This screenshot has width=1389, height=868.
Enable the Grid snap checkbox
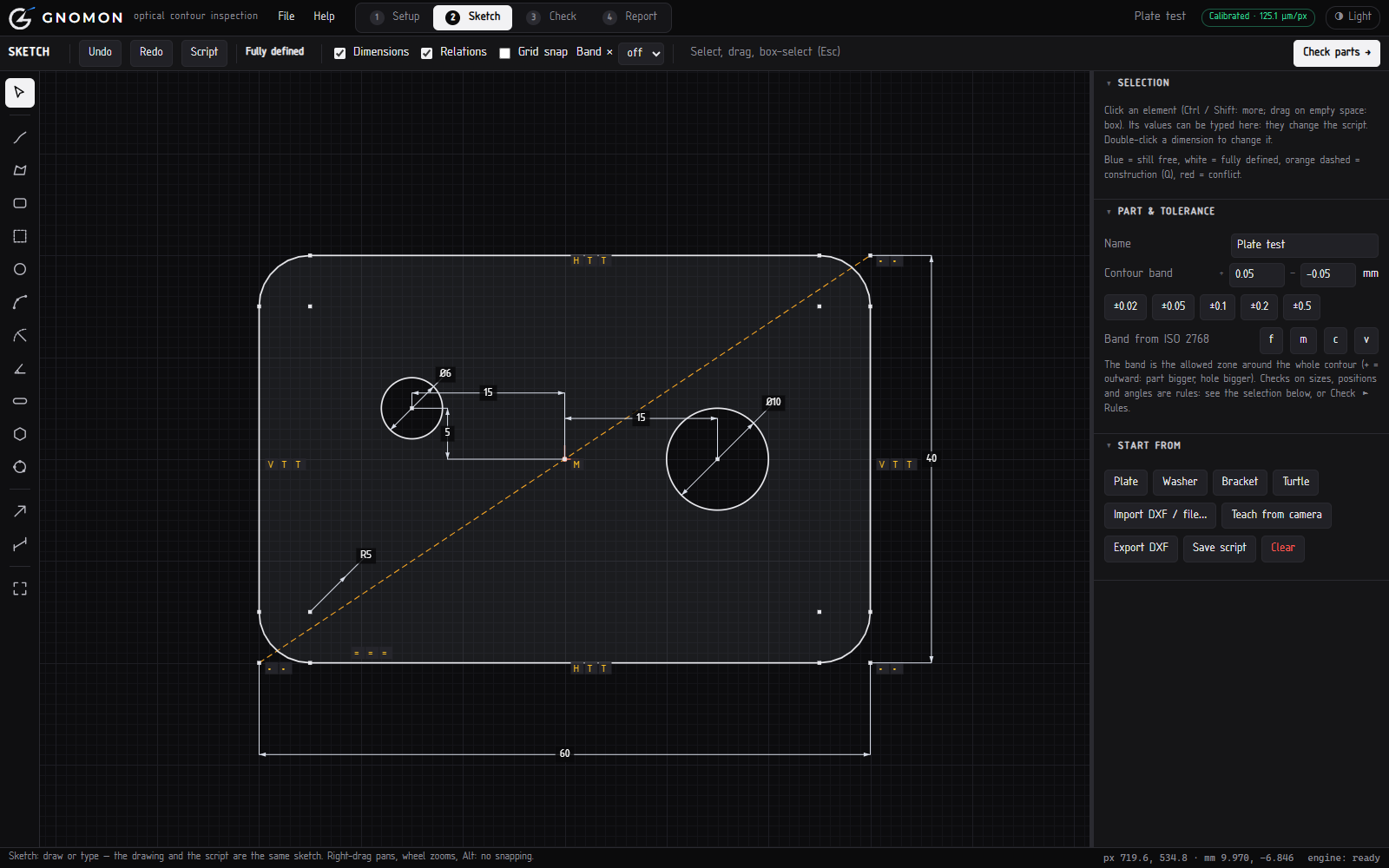(x=504, y=53)
